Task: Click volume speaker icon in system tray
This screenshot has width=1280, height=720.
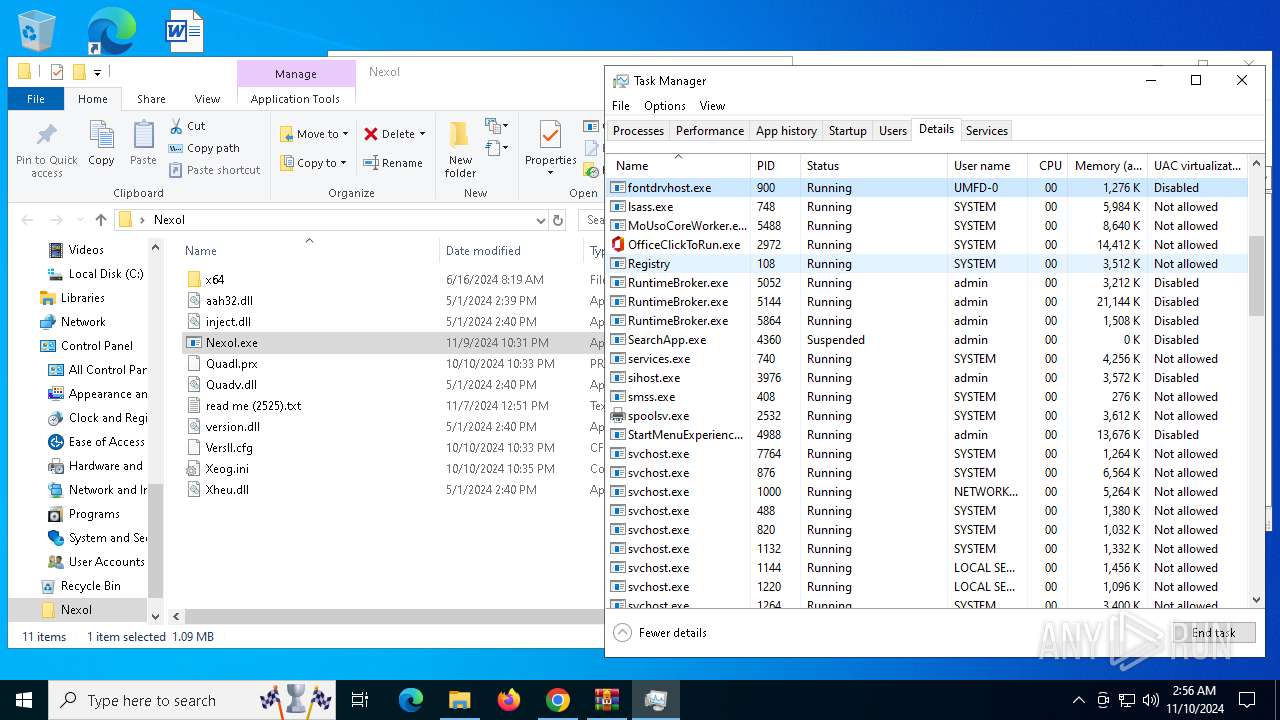Action: click(1151, 700)
